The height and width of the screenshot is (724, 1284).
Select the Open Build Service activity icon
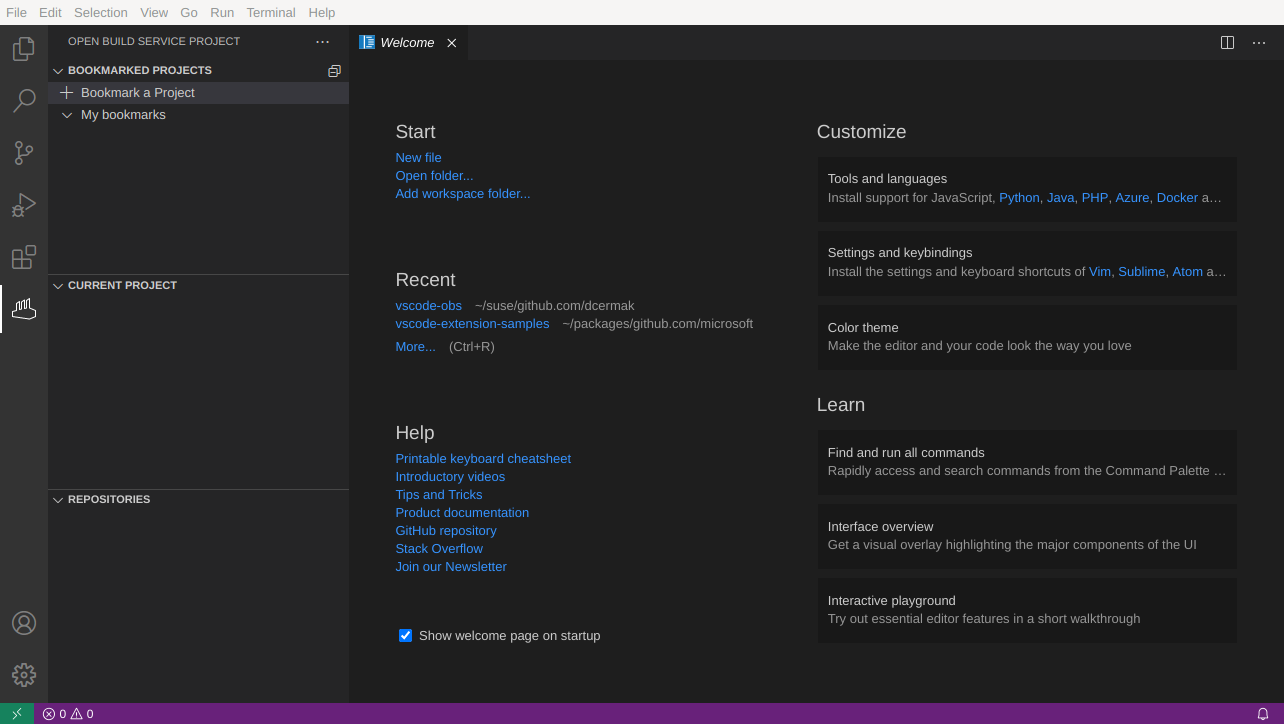[24, 309]
